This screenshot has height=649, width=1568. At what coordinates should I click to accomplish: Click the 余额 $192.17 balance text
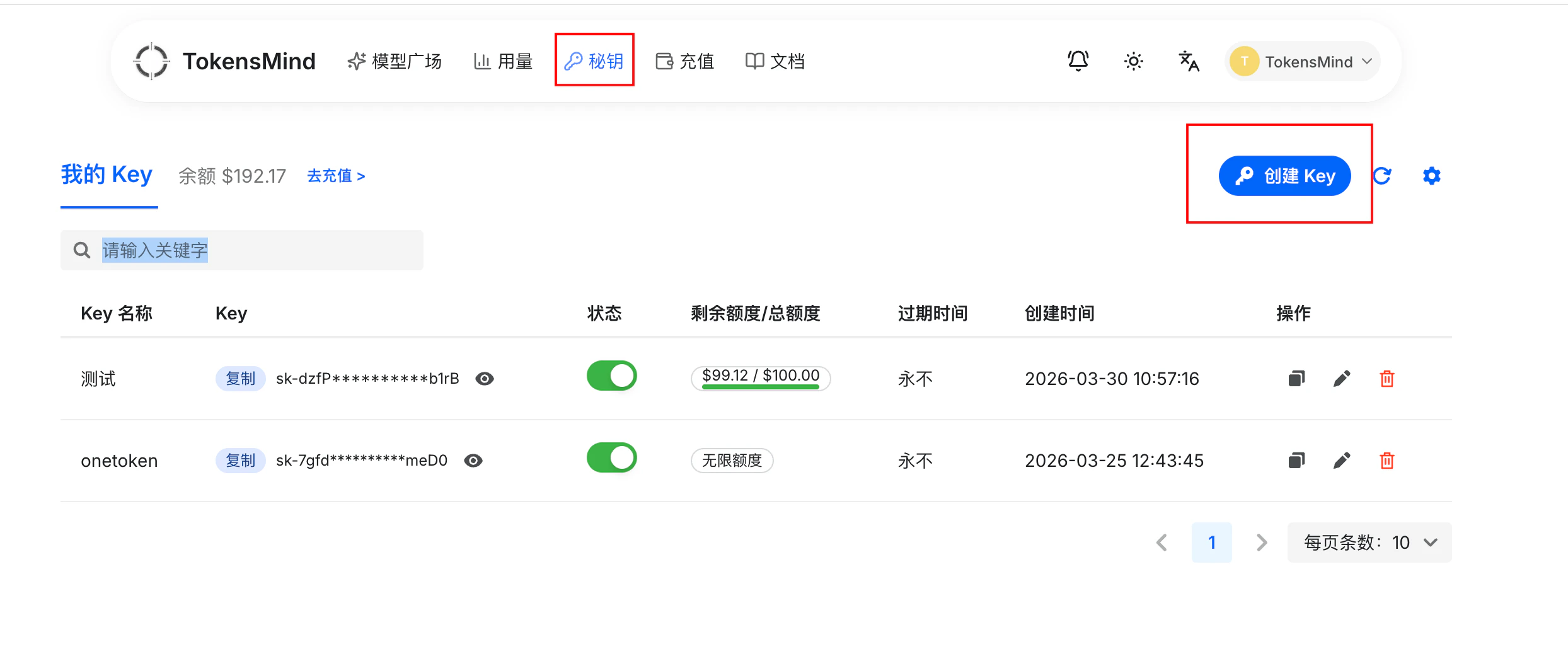[x=232, y=176]
